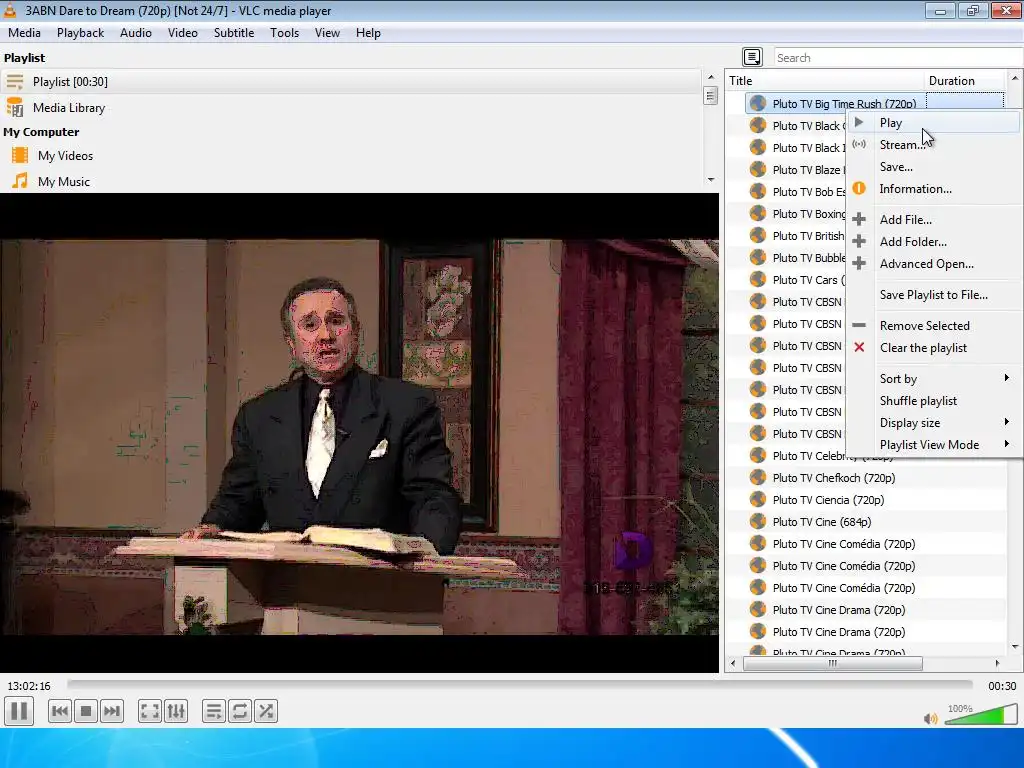Expand the Display size submenu

(x=934, y=423)
